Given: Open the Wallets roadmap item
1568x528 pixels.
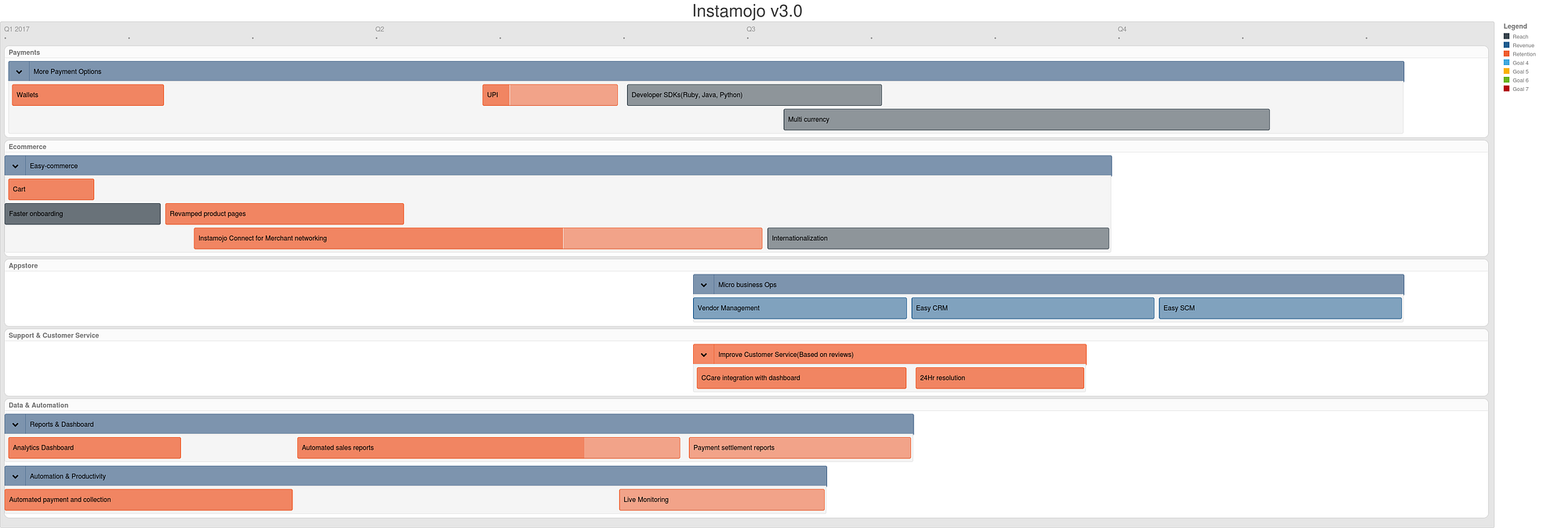Looking at the screenshot, I should tap(88, 95).
